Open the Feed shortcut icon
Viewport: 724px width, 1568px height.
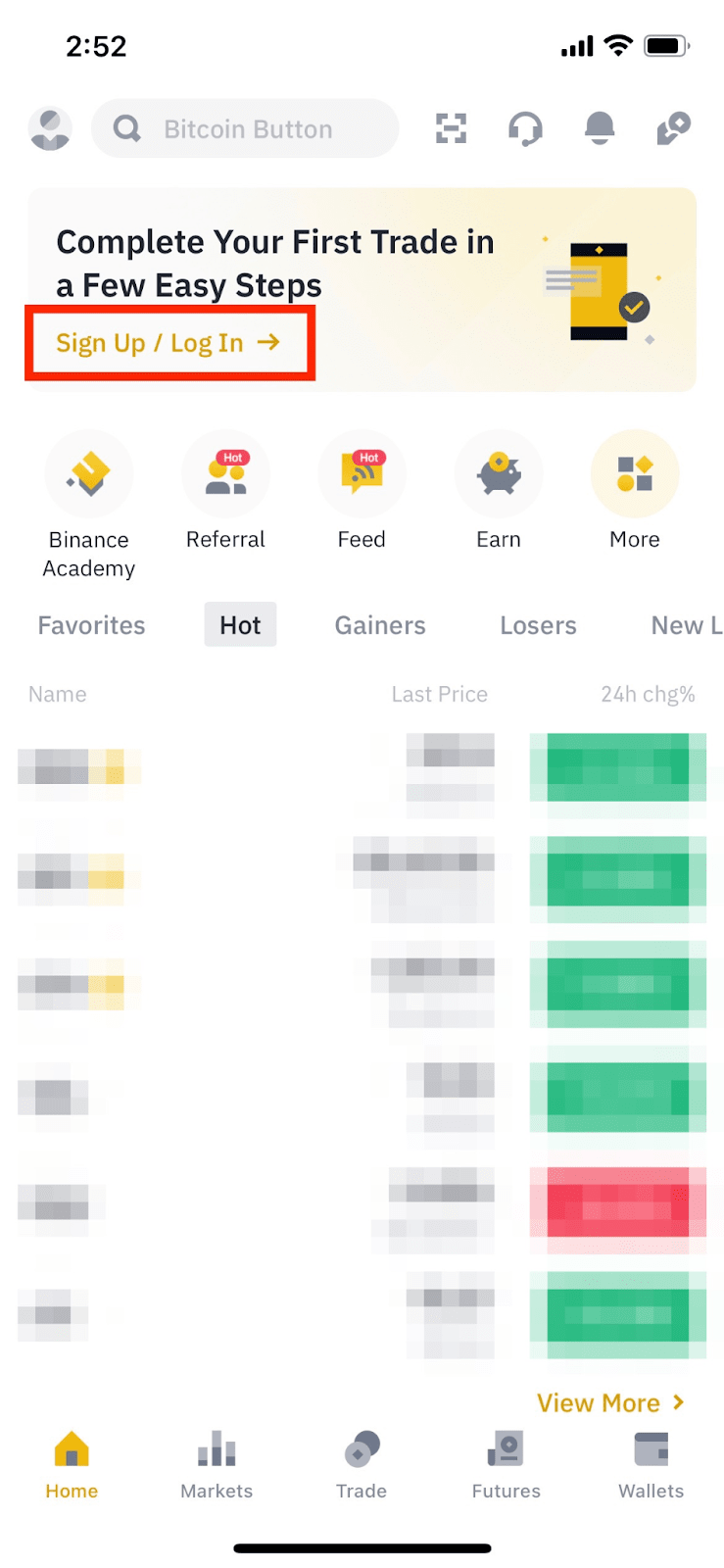pos(362,475)
